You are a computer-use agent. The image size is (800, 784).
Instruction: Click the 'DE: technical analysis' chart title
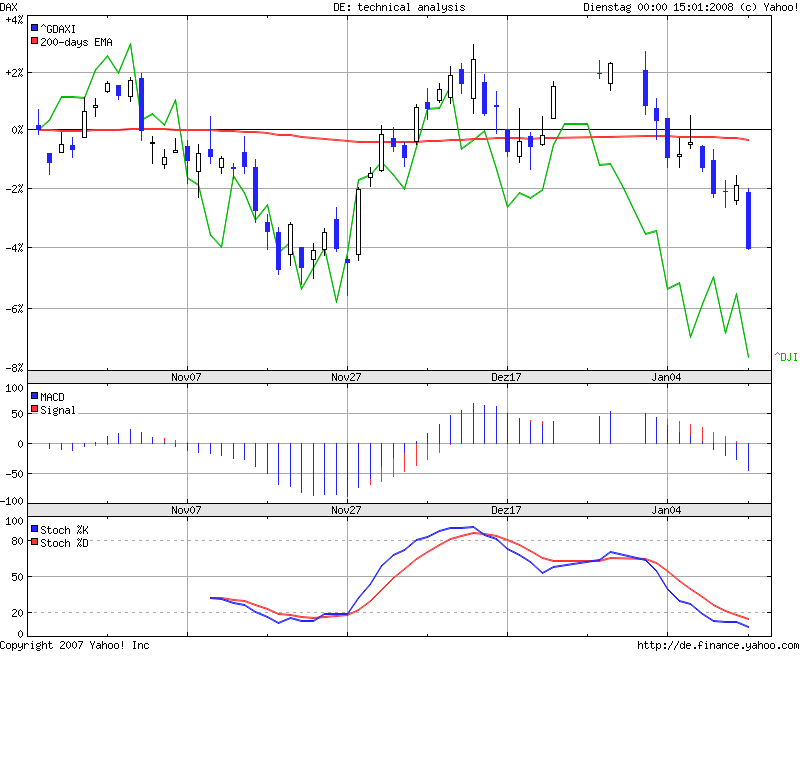(x=399, y=7)
